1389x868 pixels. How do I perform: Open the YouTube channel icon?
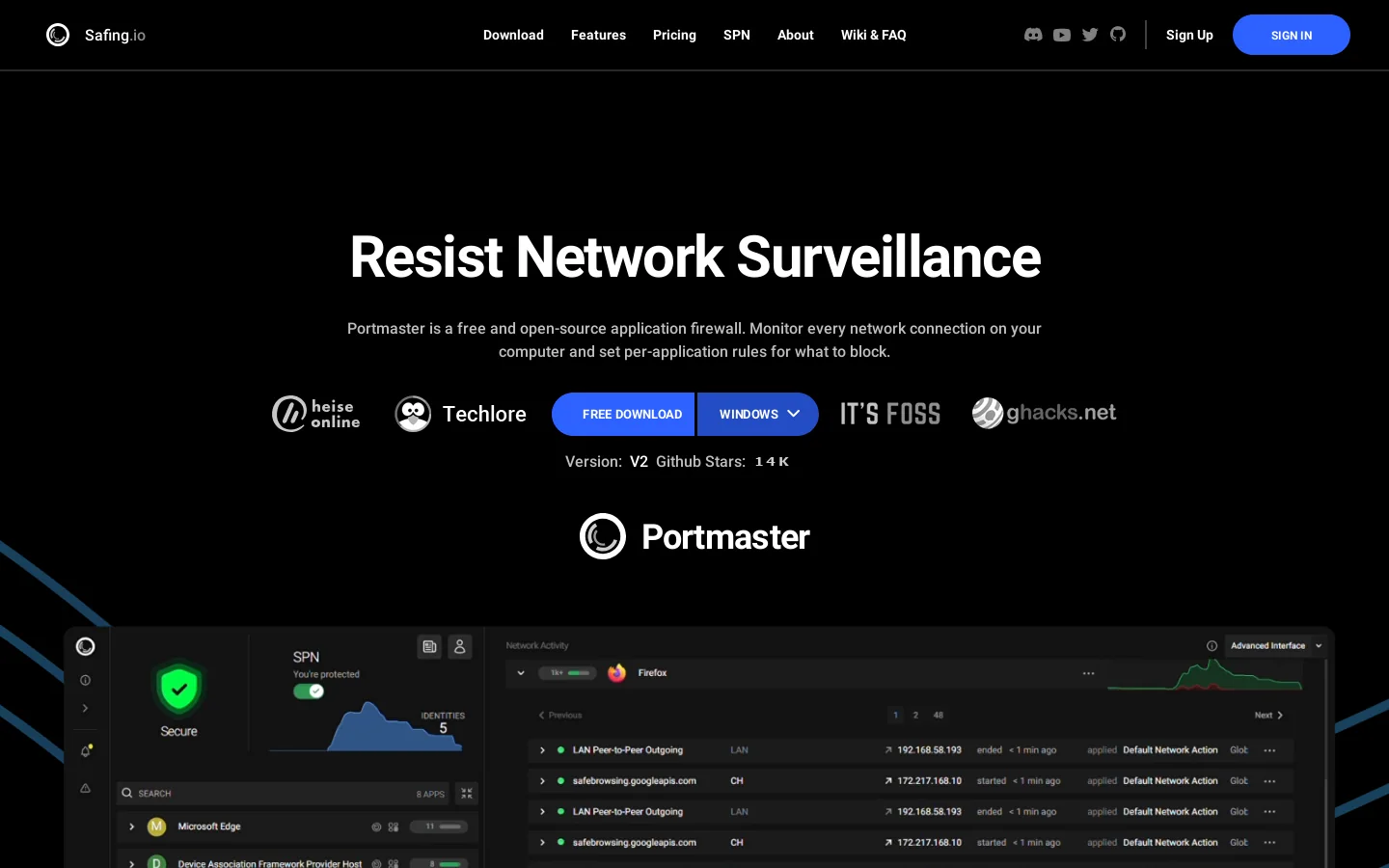coord(1062,35)
